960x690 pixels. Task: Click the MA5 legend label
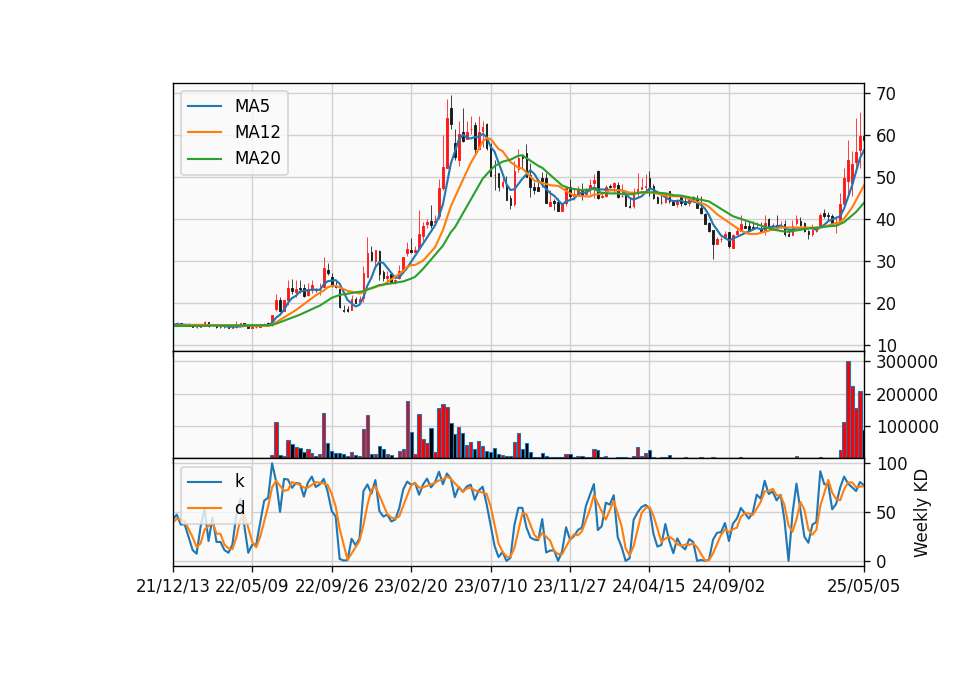(x=252, y=106)
